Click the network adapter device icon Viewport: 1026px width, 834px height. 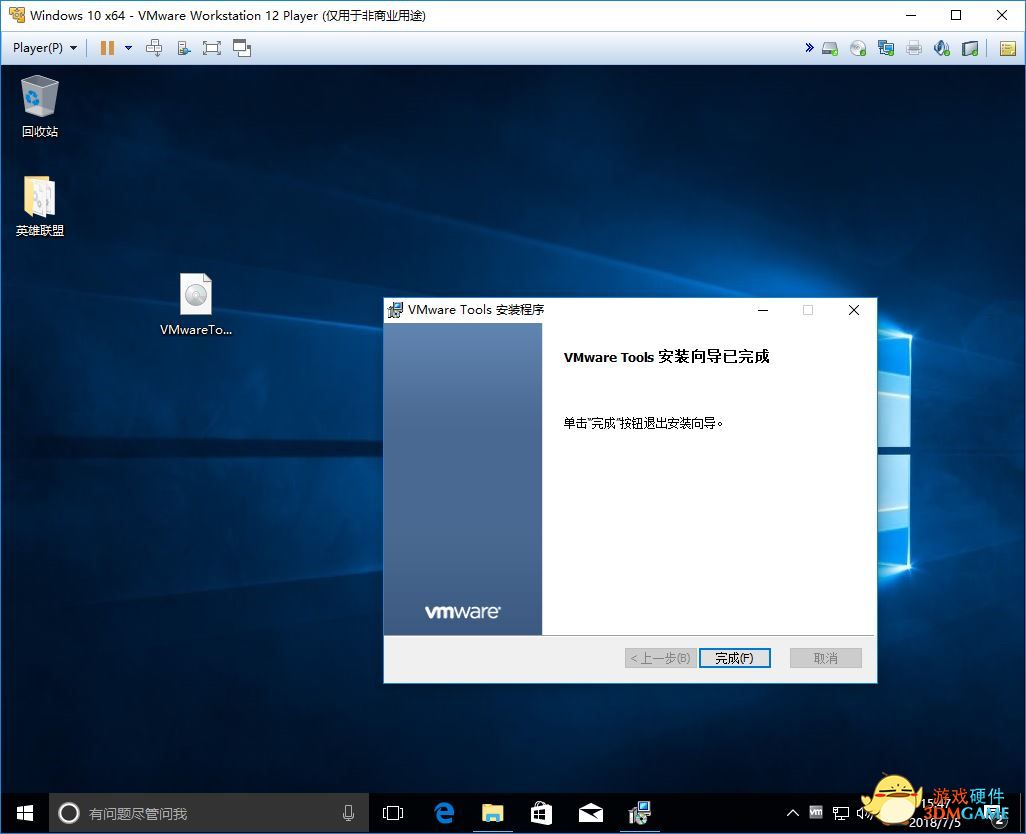click(886, 48)
